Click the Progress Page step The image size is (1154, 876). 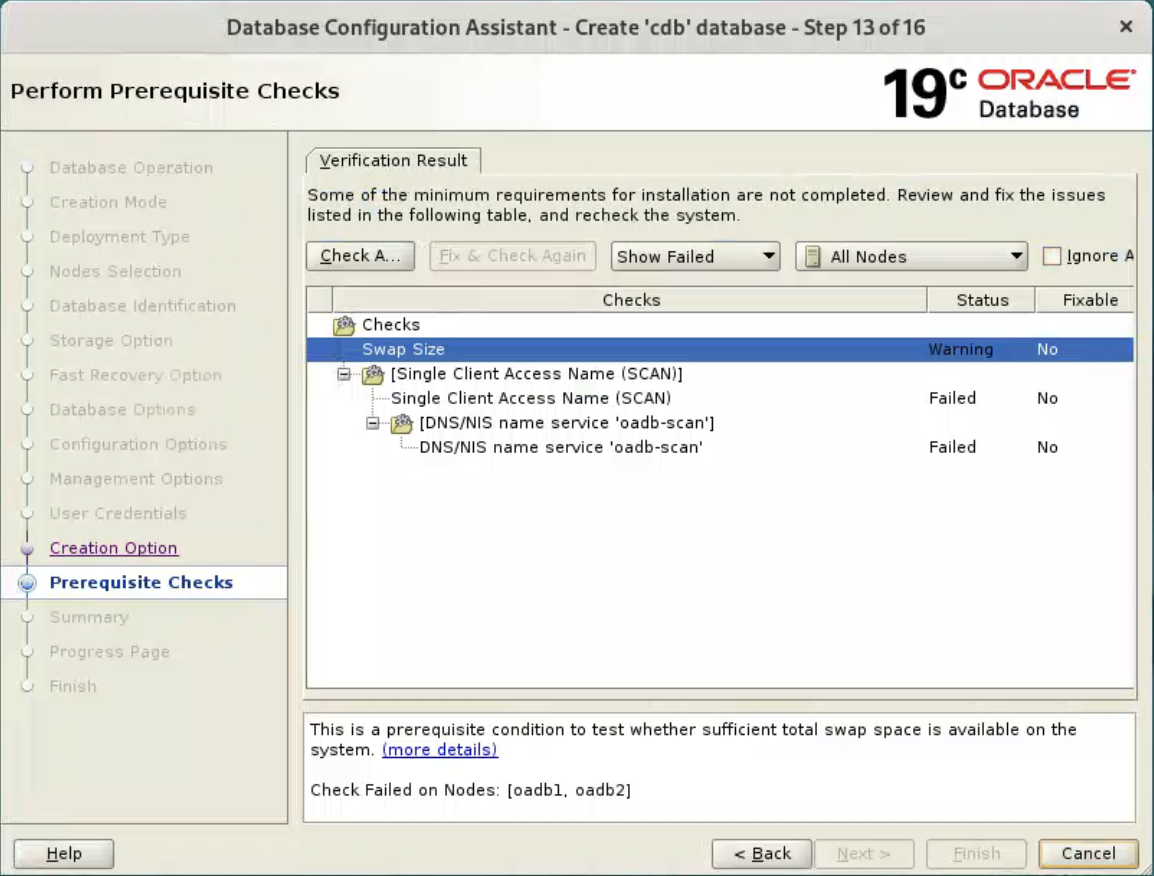pos(110,652)
